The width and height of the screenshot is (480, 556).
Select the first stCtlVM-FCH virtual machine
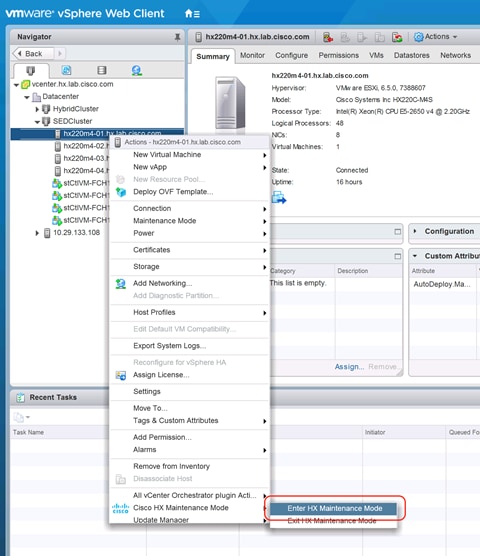[x=81, y=183]
